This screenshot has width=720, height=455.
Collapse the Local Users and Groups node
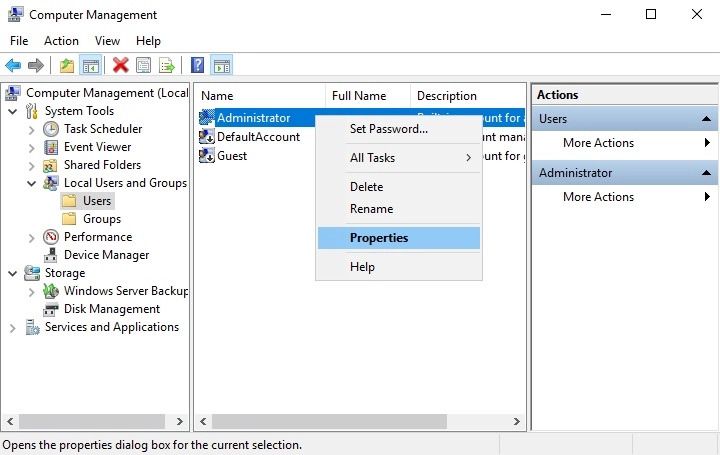31,184
